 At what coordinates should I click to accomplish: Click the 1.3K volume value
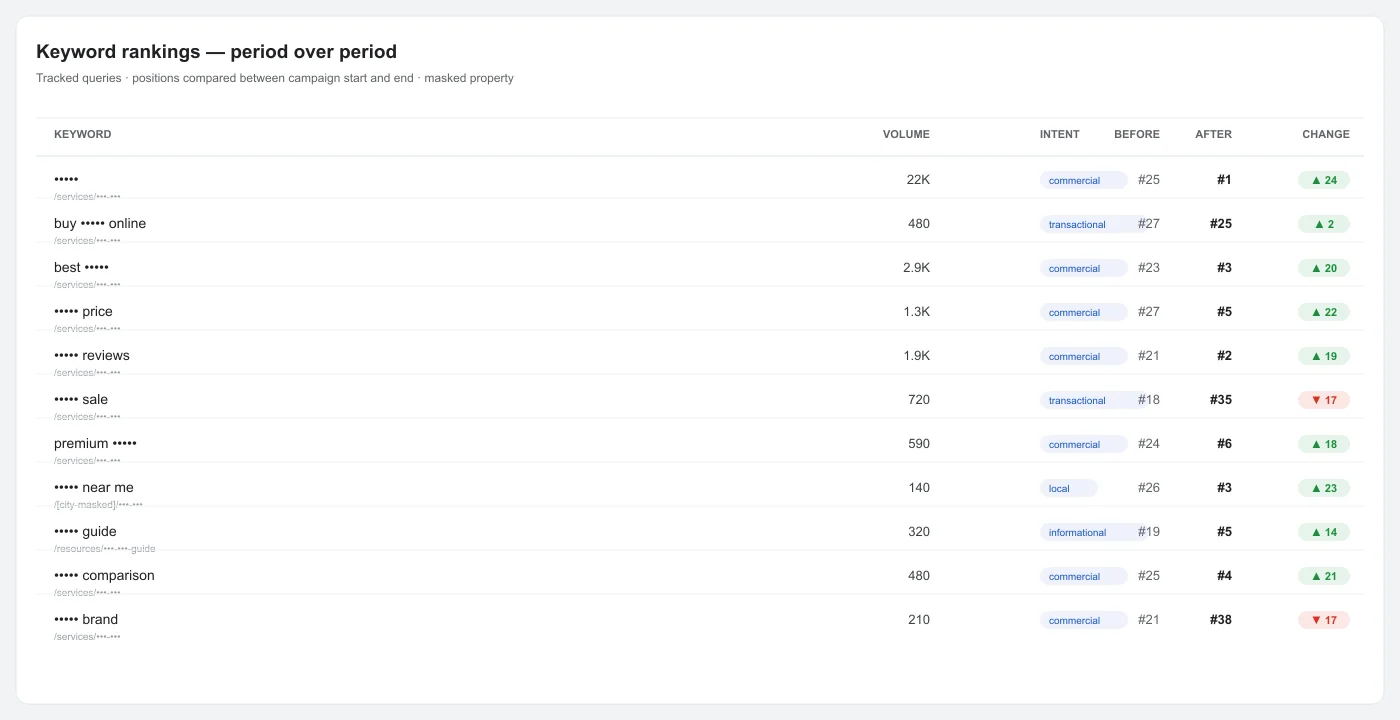916,312
